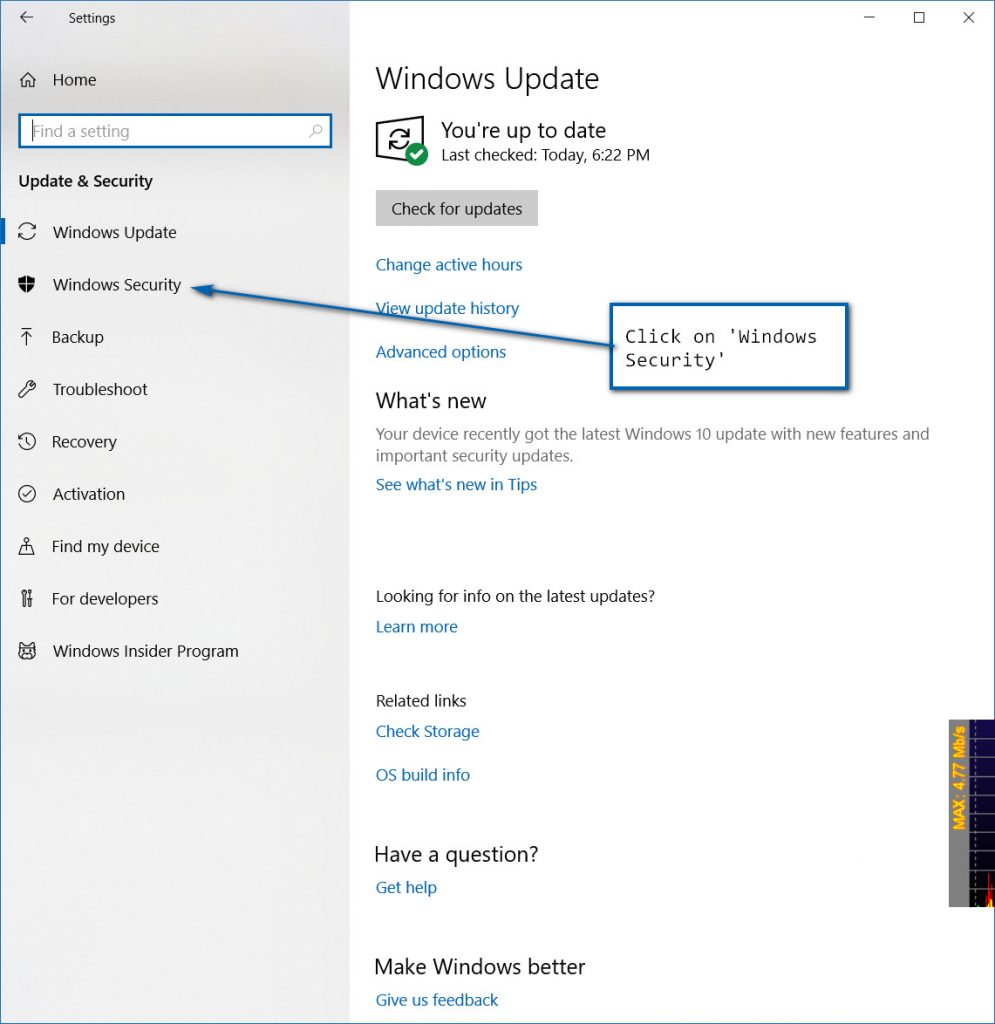Open the Check Storage link

tap(427, 731)
